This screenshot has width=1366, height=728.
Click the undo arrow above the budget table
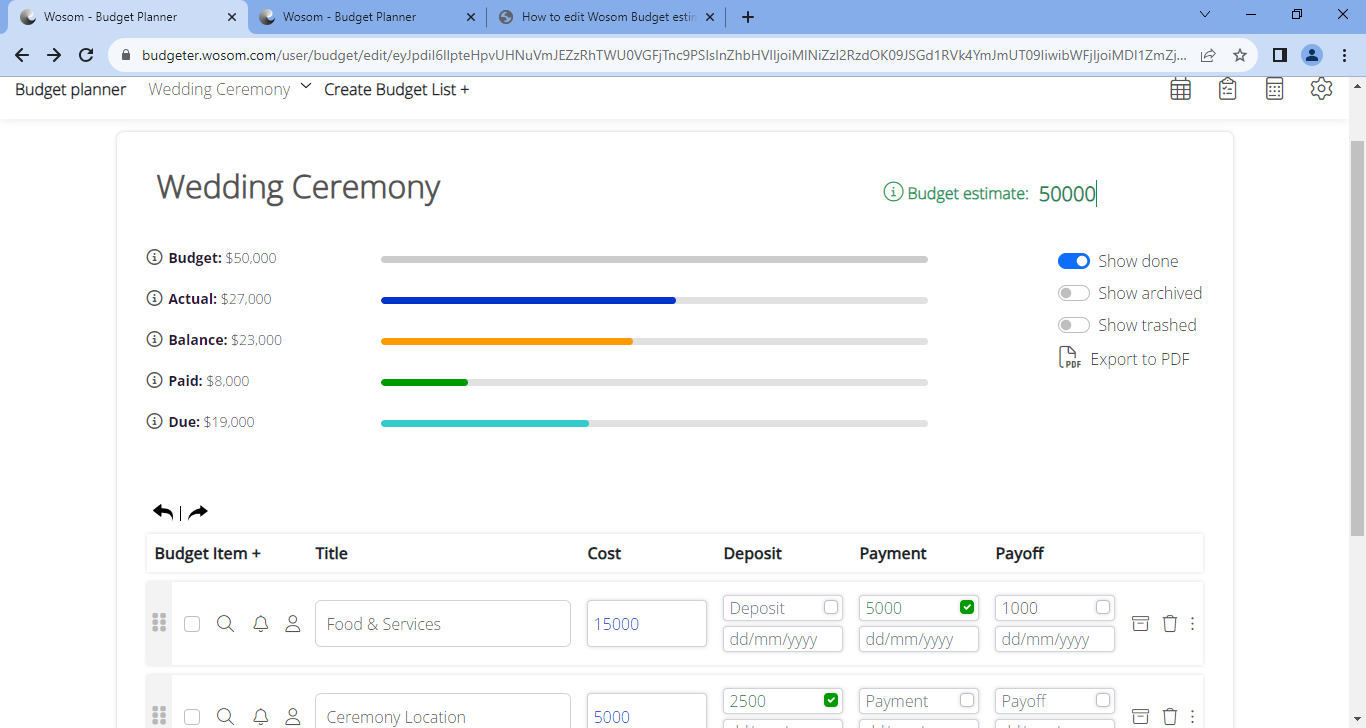(162, 511)
